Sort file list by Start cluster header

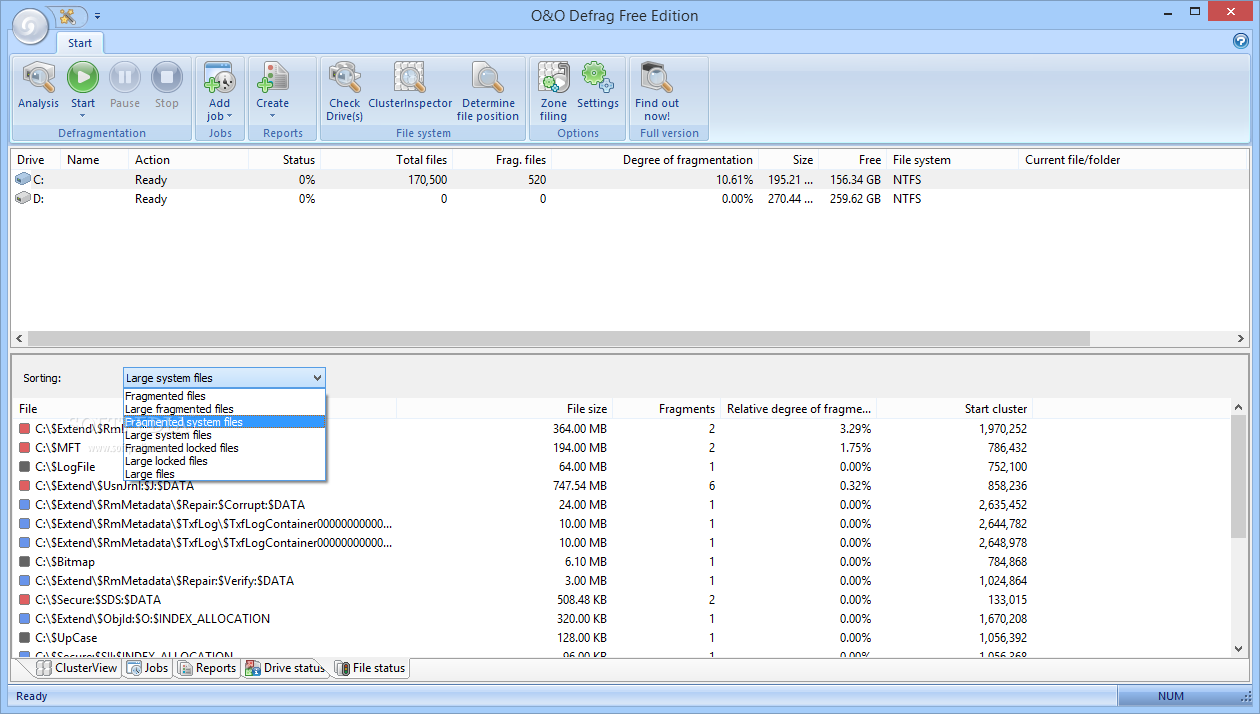(955, 409)
